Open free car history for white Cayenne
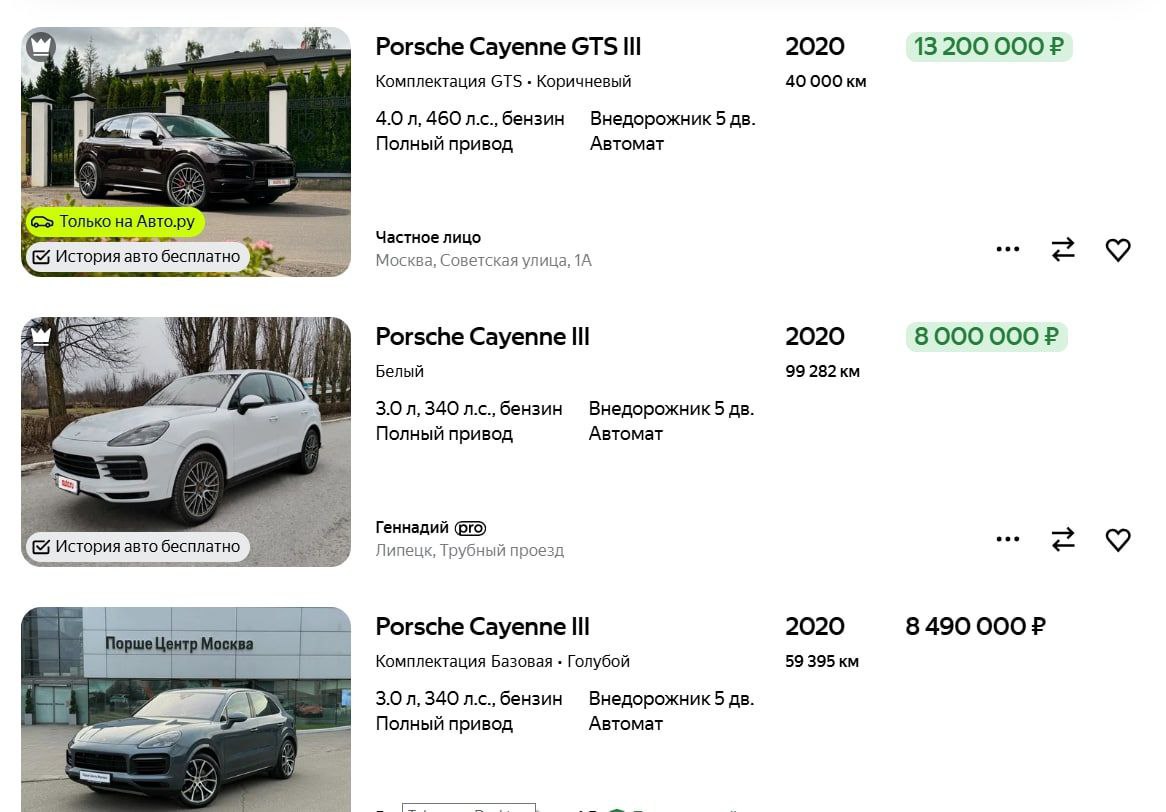 click(x=137, y=547)
